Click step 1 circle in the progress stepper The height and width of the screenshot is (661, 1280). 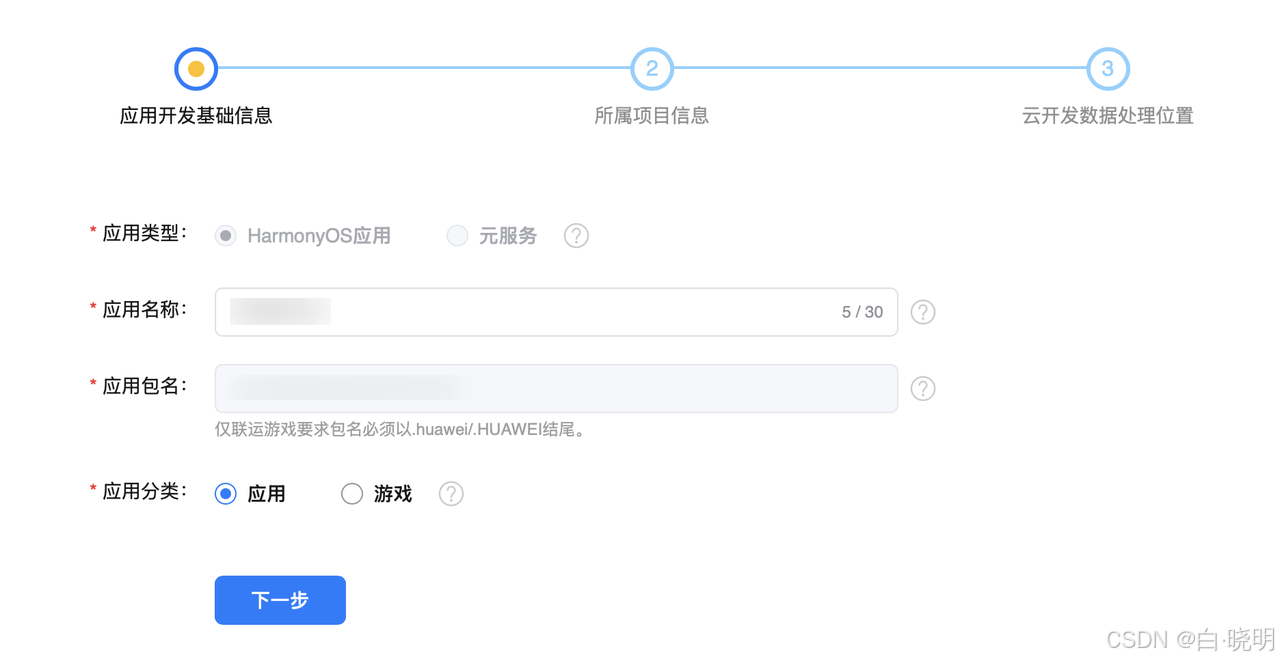(x=196, y=69)
